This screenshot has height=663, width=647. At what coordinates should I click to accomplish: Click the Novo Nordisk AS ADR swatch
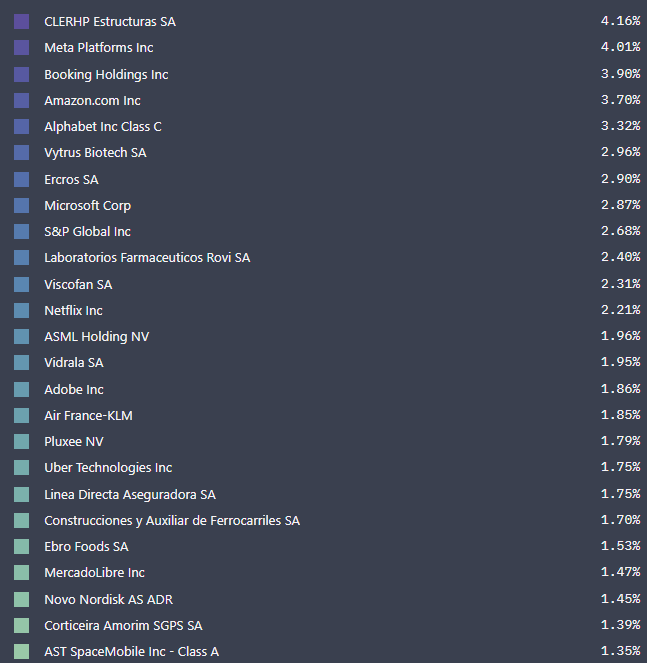point(22,600)
